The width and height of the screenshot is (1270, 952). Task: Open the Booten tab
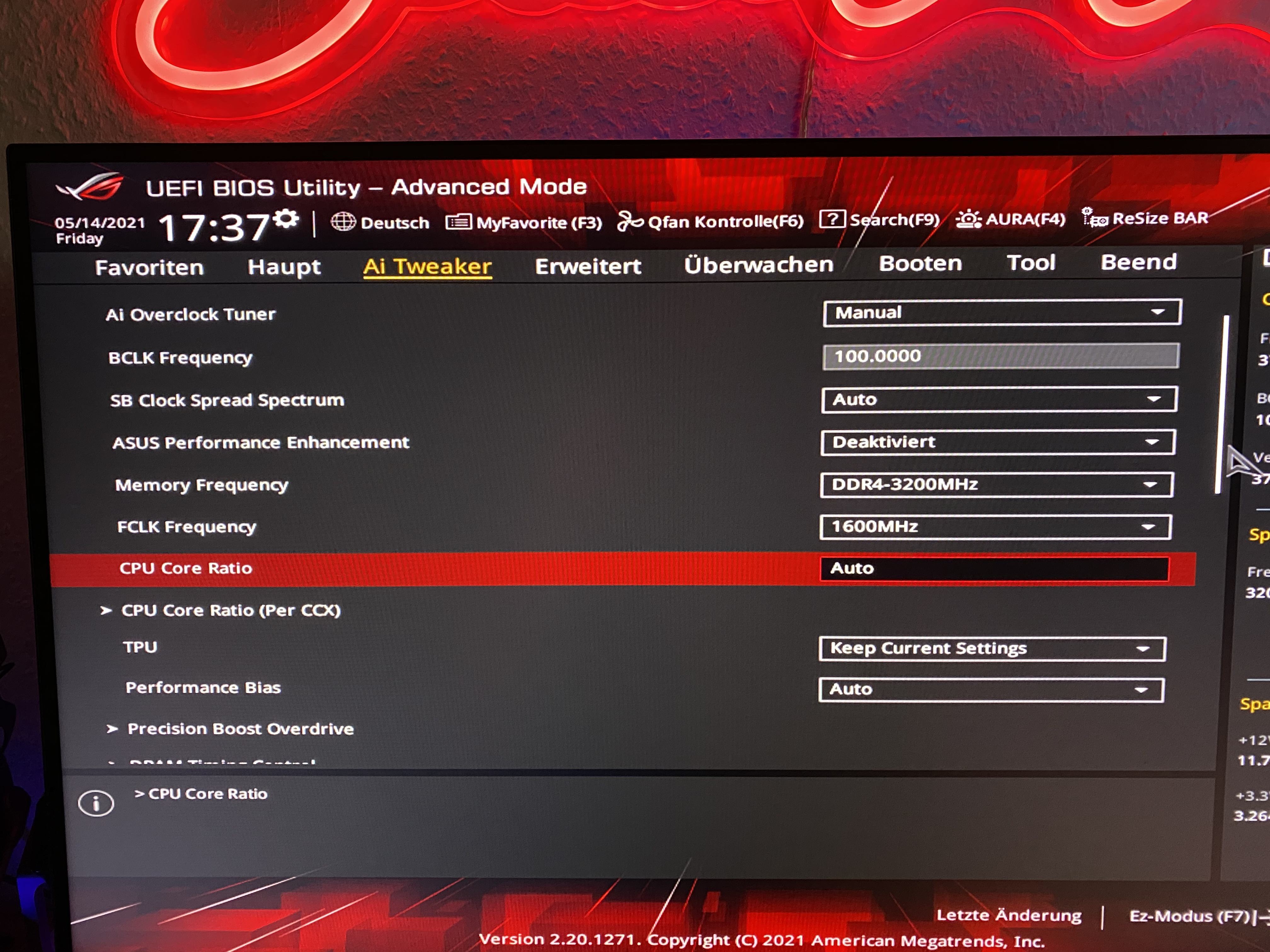point(920,263)
